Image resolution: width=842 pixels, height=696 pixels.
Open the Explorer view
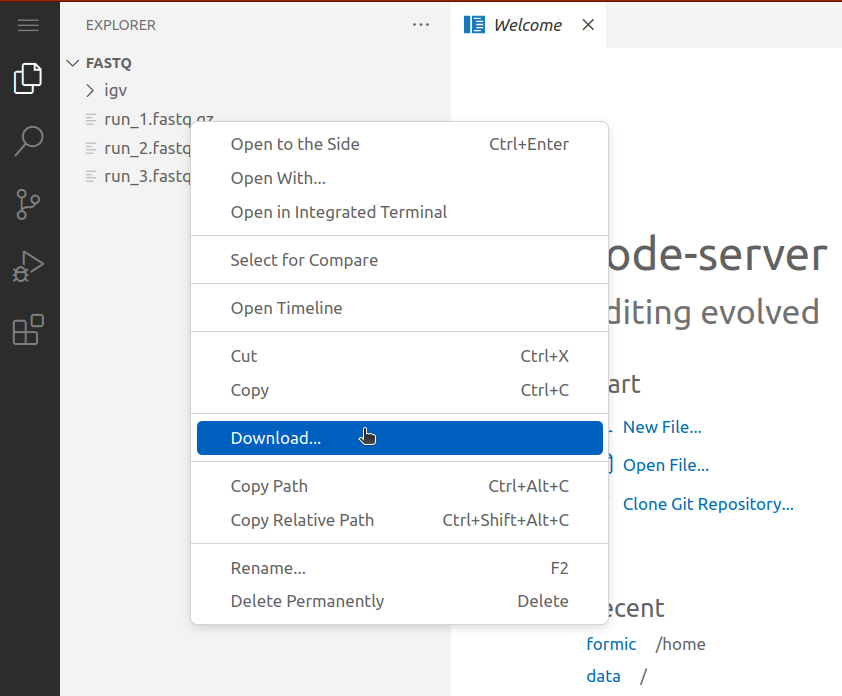tap(28, 78)
